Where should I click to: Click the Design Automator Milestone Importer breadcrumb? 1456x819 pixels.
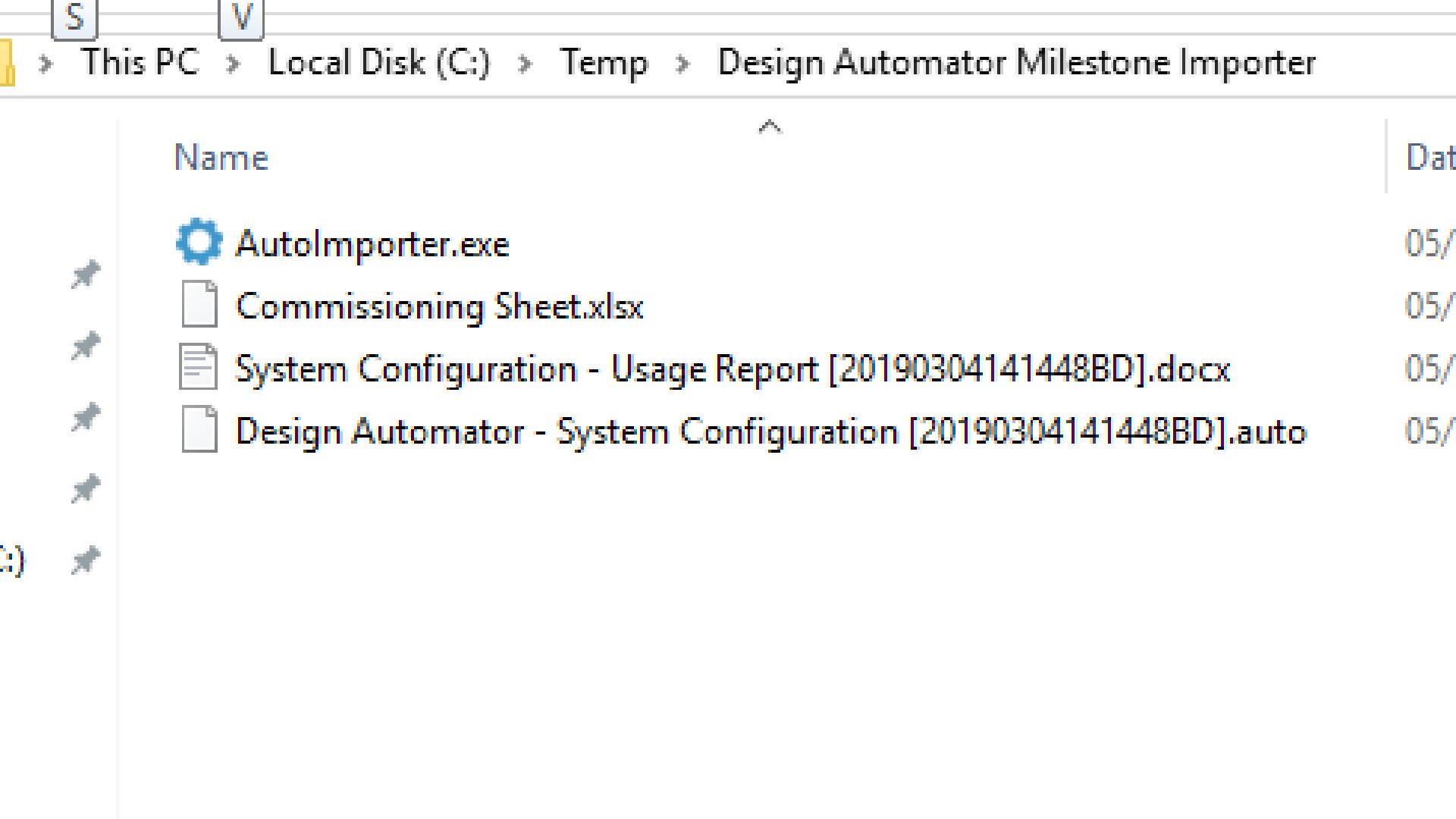coord(1016,62)
